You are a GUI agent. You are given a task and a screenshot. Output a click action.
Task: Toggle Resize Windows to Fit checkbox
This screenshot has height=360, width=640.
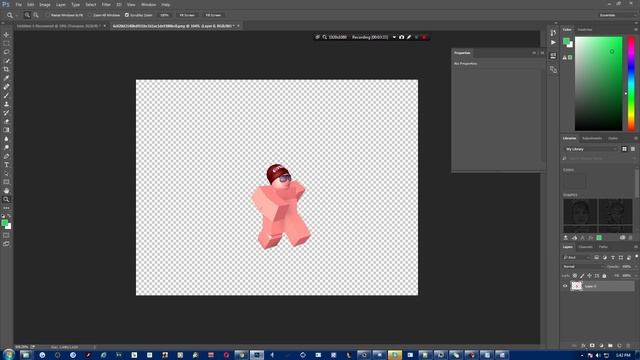coord(48,15)
